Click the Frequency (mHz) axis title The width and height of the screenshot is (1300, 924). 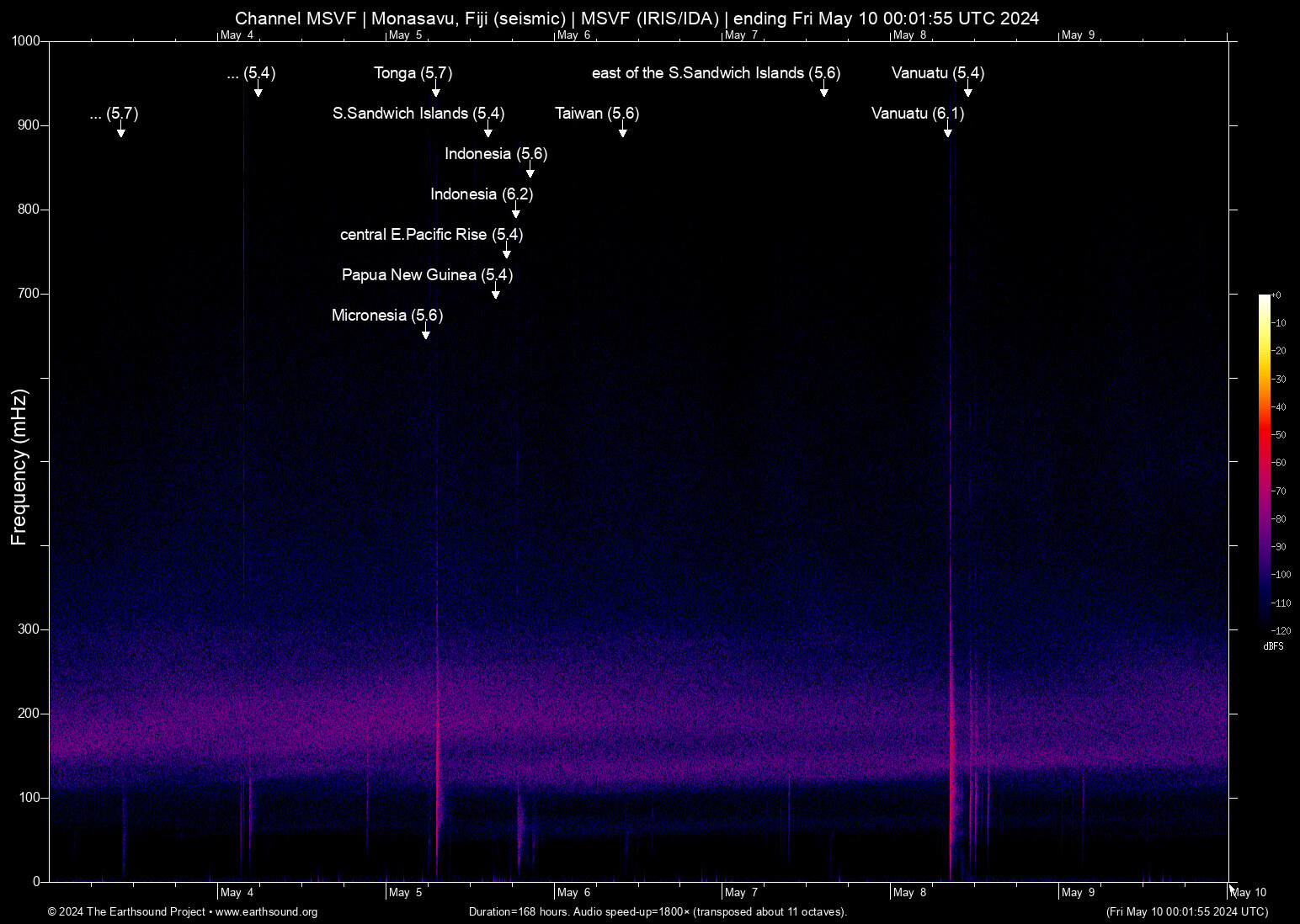click(x=19, y=467)
